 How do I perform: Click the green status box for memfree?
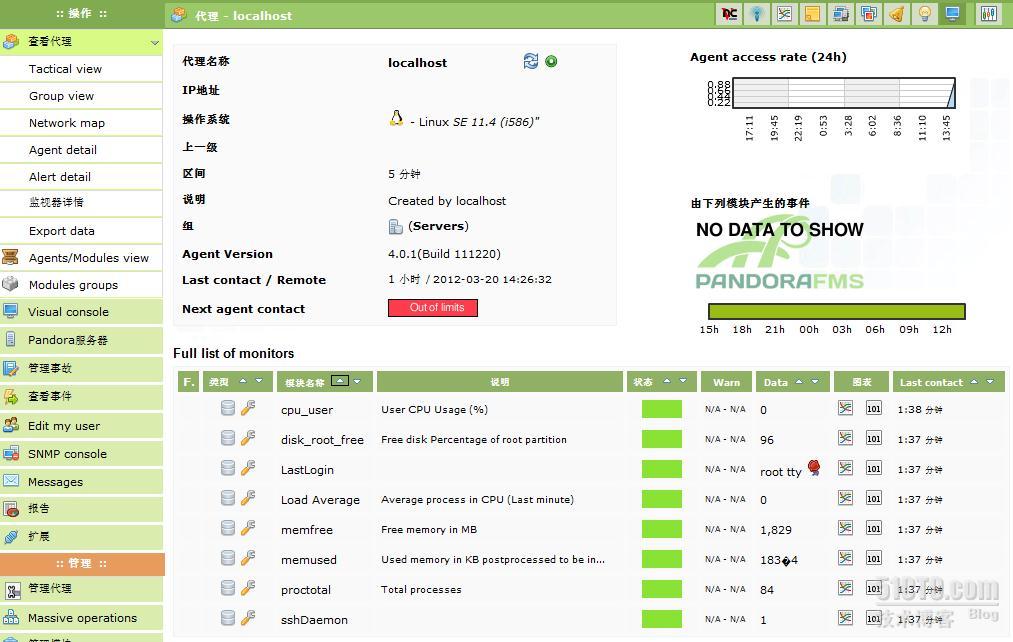tap(662, 529)
